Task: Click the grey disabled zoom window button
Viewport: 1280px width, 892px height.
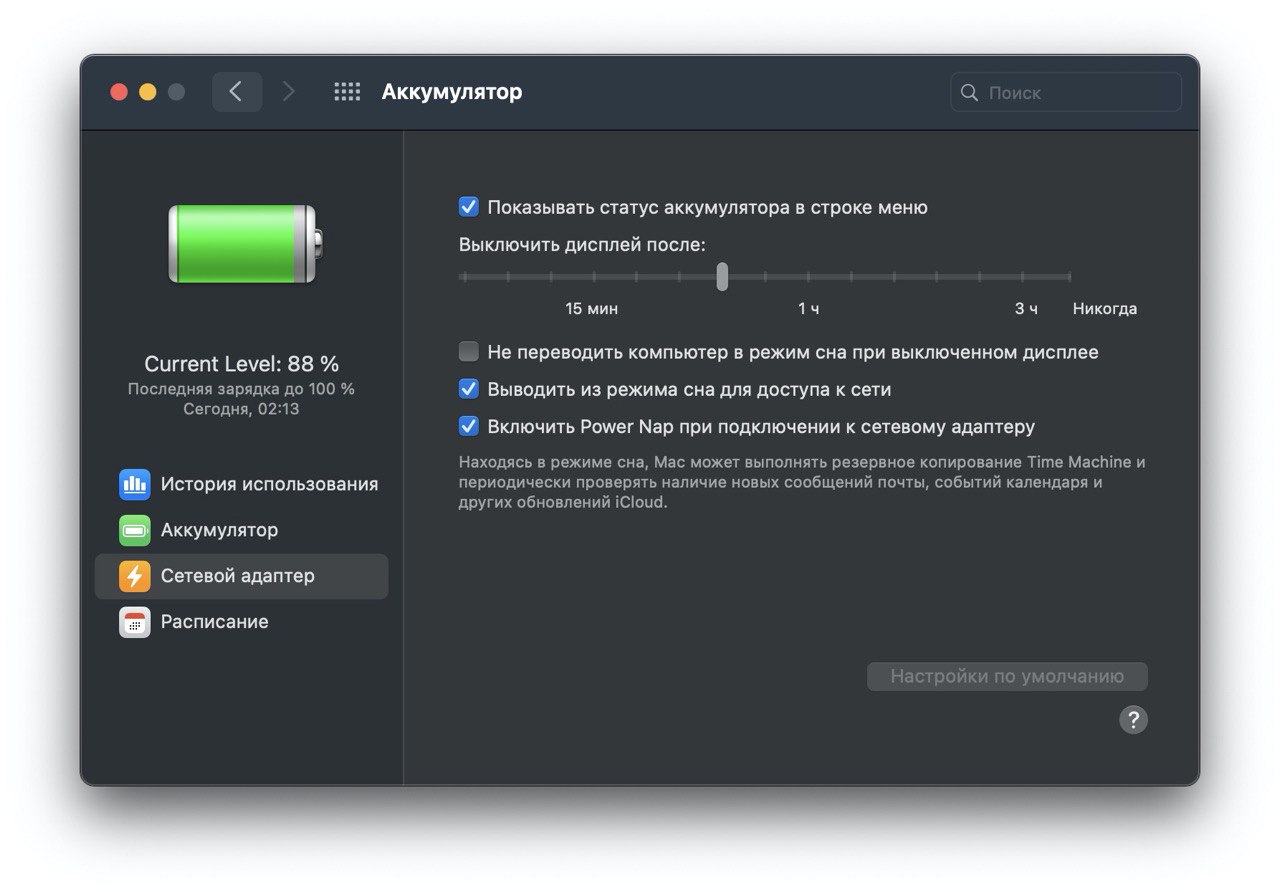Action: click(x=177, y=92)
